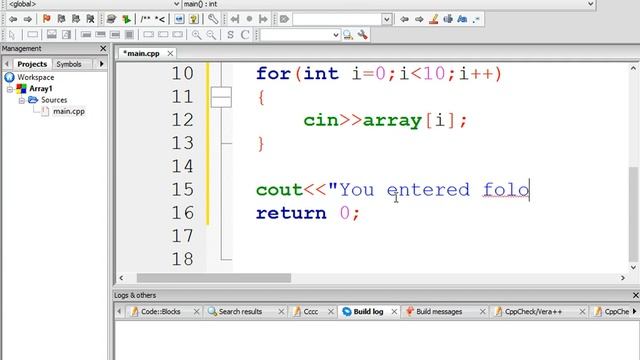Image resolution: width=640 pixels, height=360 pixels.
Task: Close the Management panel
Action: coord(103,49)
